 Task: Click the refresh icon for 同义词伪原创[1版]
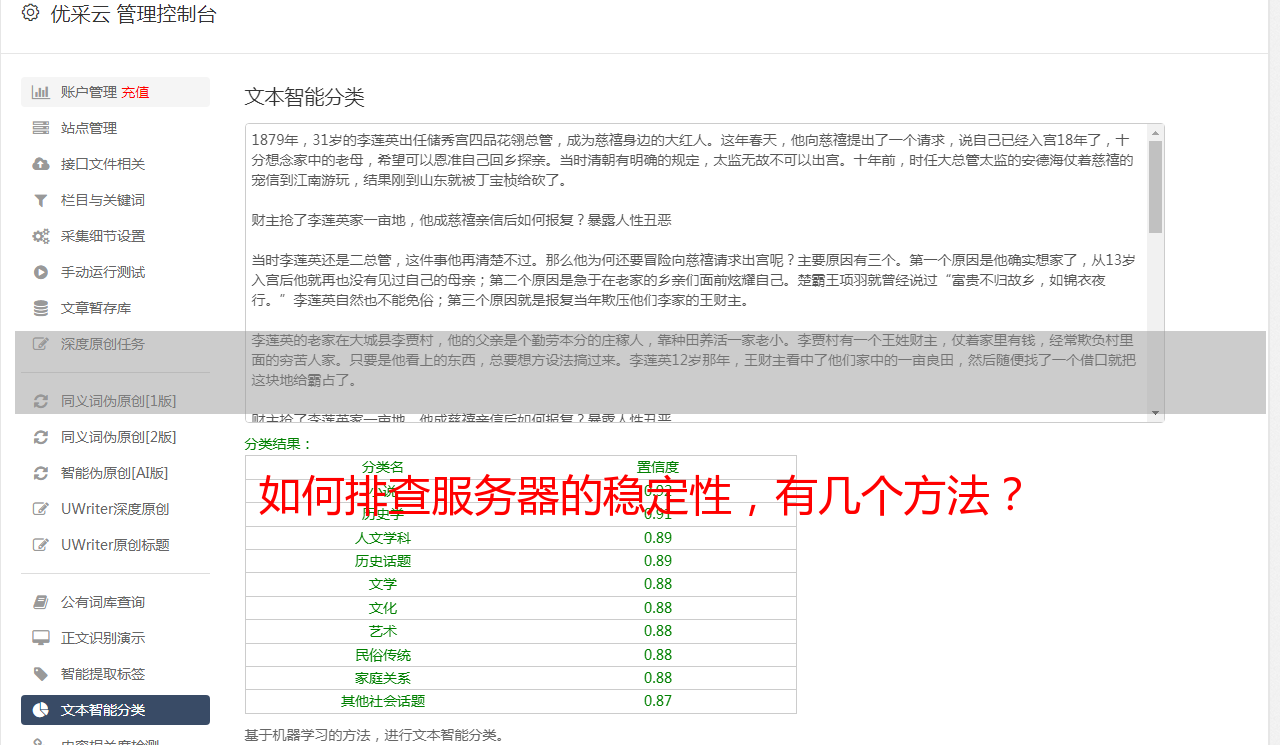41,401
